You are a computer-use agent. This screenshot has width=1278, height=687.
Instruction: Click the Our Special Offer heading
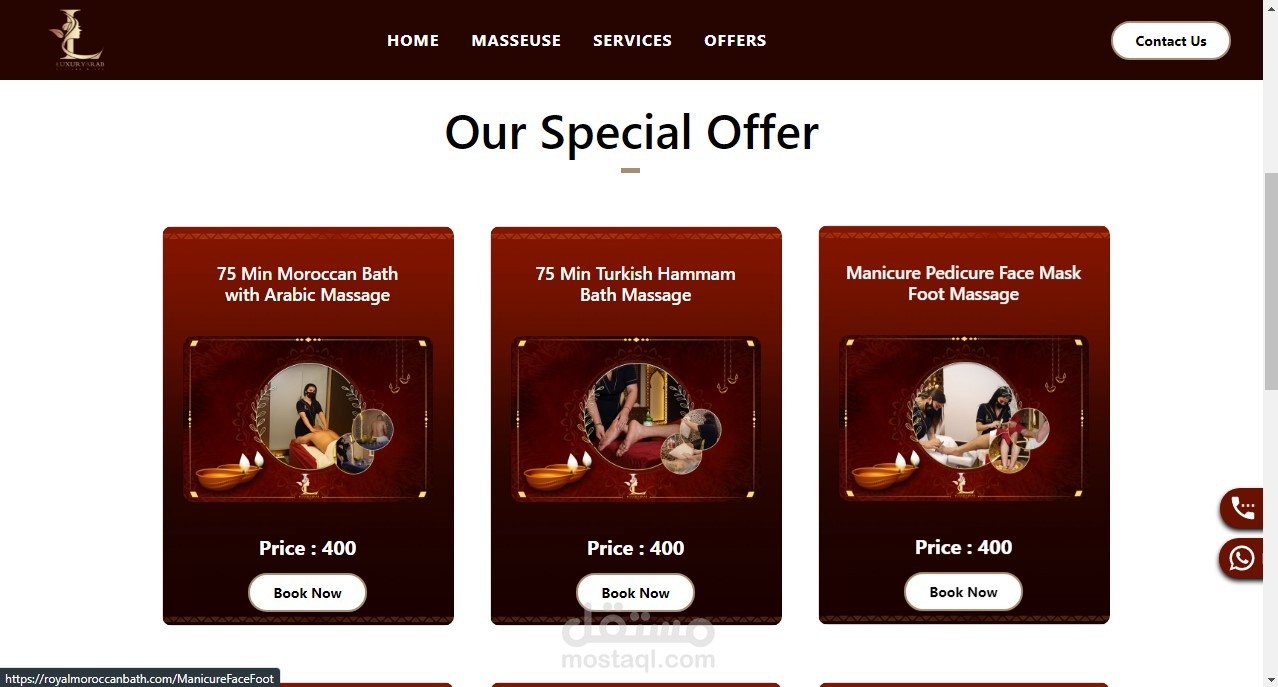(x=632, y=132)
